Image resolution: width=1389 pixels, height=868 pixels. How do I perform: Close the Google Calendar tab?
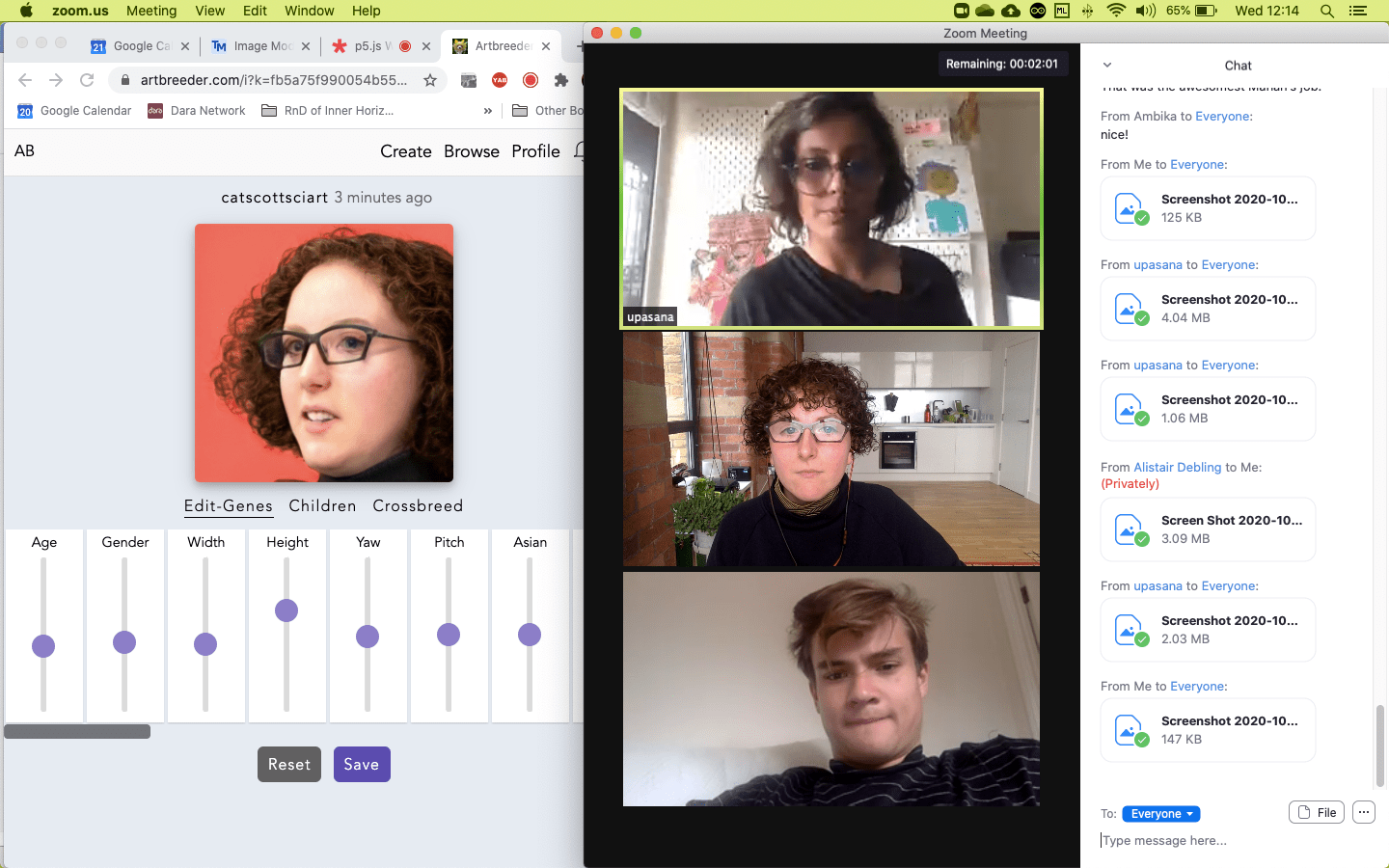click(x=185, y=46)
